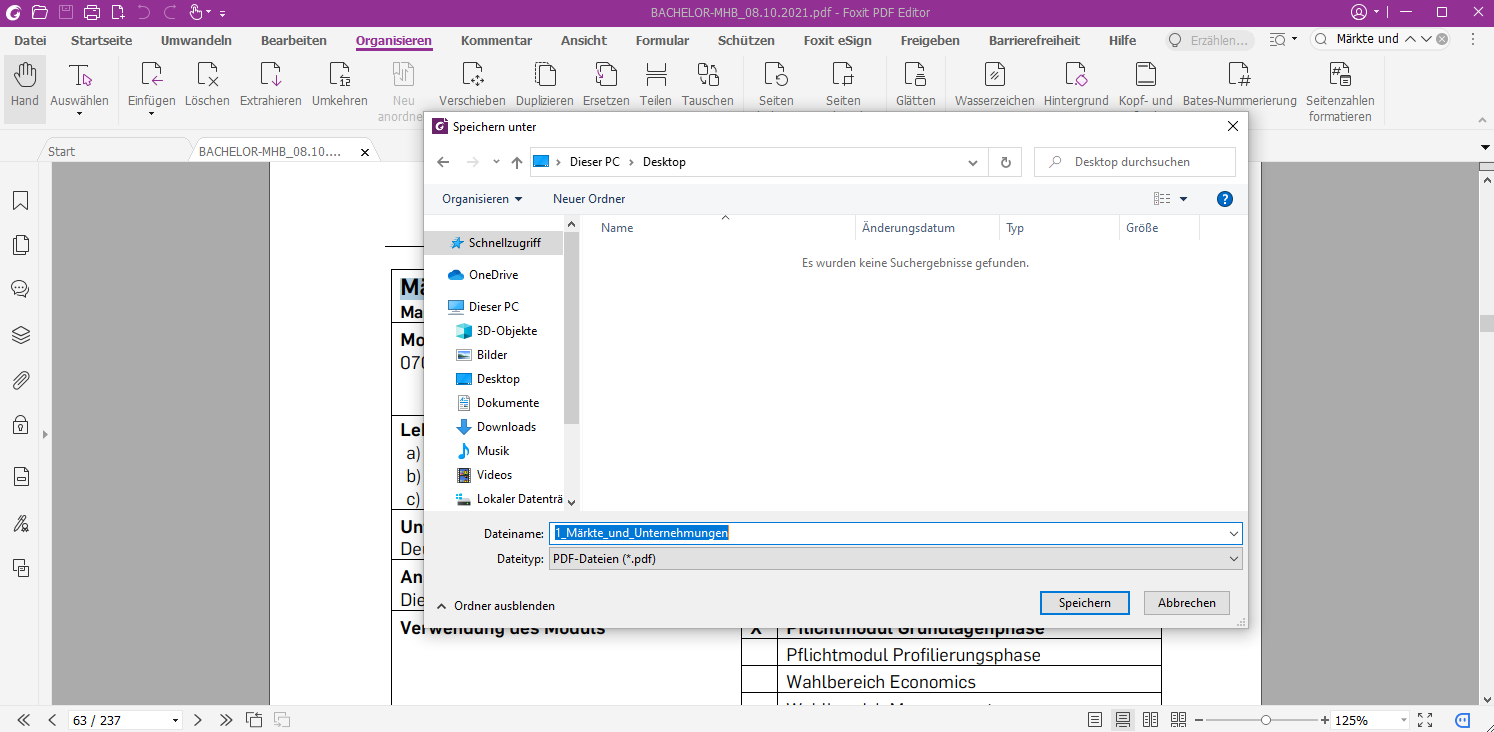Open the layers panel in sidebar
Image resolution: width=1494 pixels, height=732 pixels.
(x=20, y=335)
